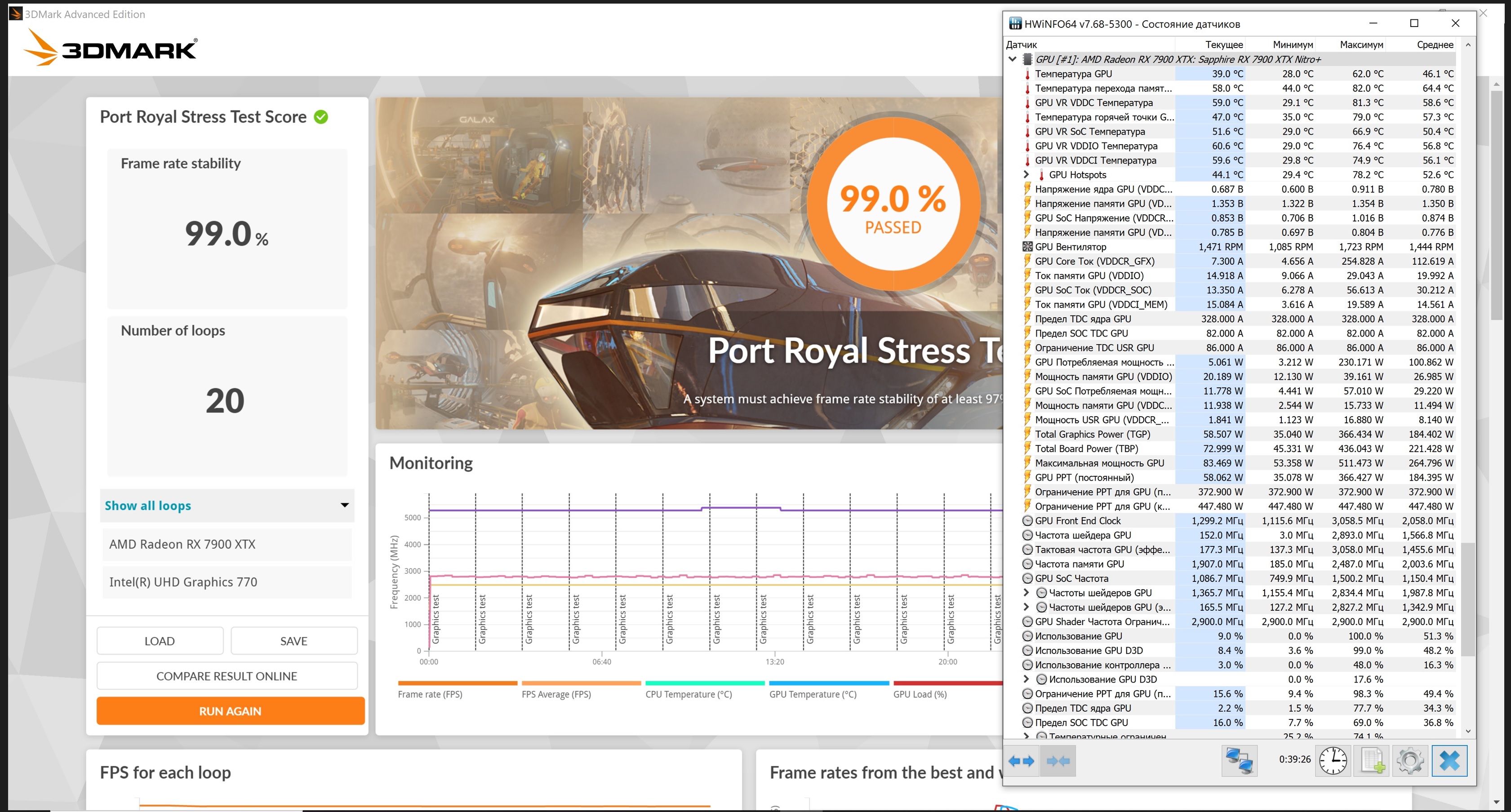Toggle GPU Temperature legend line
This screenshot has width=1511, height=812.
813,694
